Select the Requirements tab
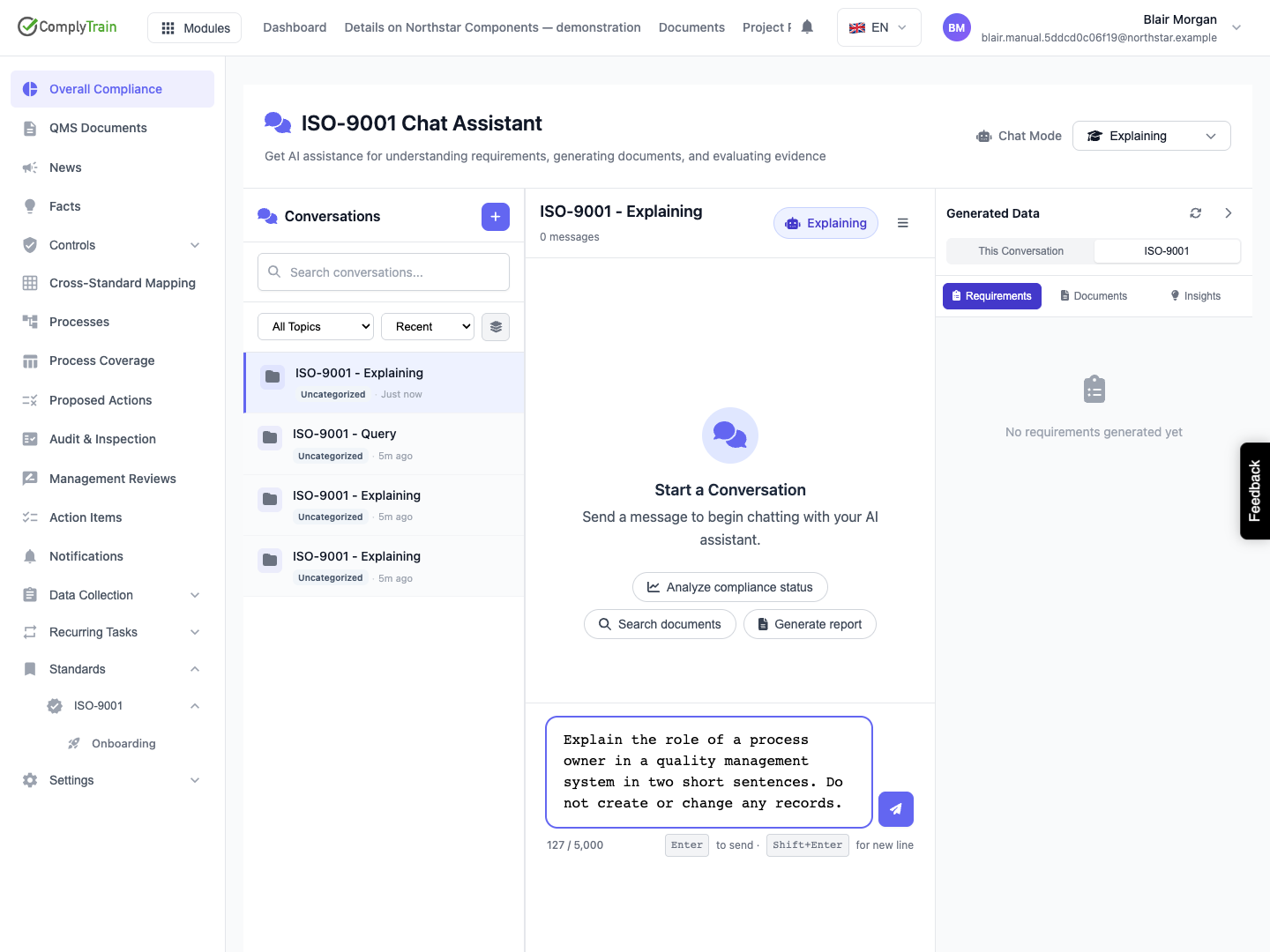Viewport: 1270px width, 952px height. pos(992,296)
